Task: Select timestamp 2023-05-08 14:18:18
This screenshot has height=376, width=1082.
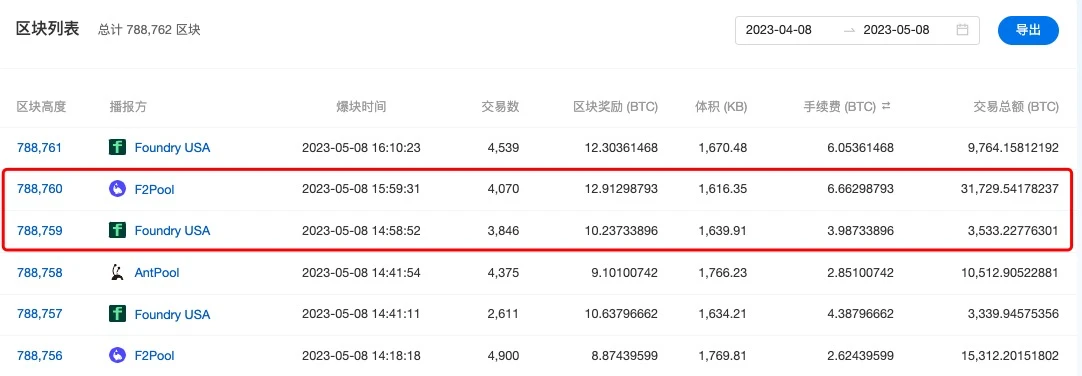Action: [x=362, y=356]
